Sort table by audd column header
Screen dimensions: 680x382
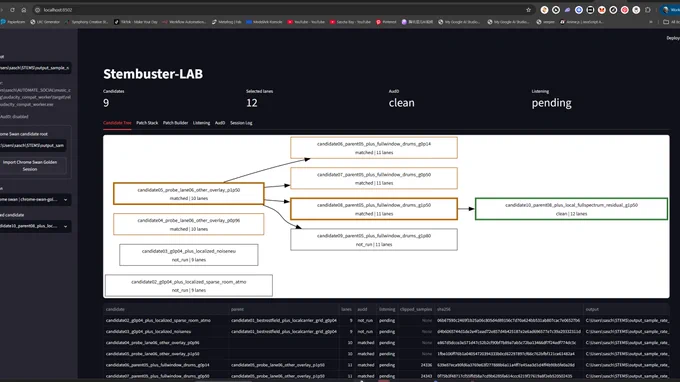click(365, 309)
